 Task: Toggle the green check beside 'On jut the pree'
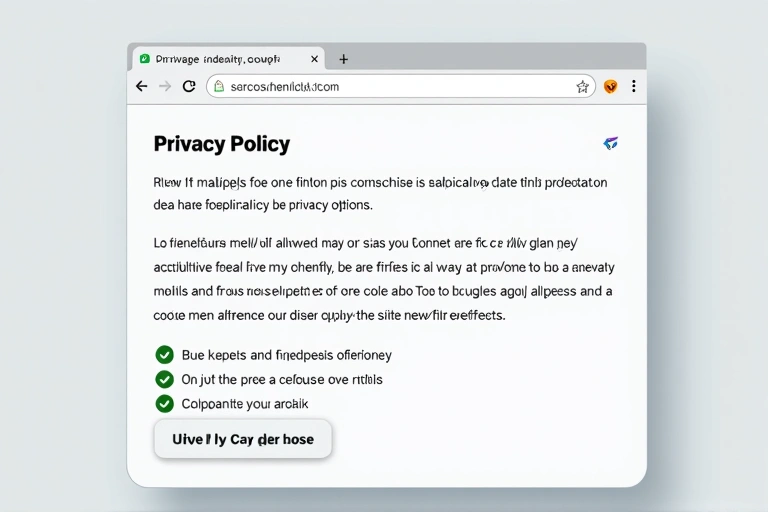(165, 379)
